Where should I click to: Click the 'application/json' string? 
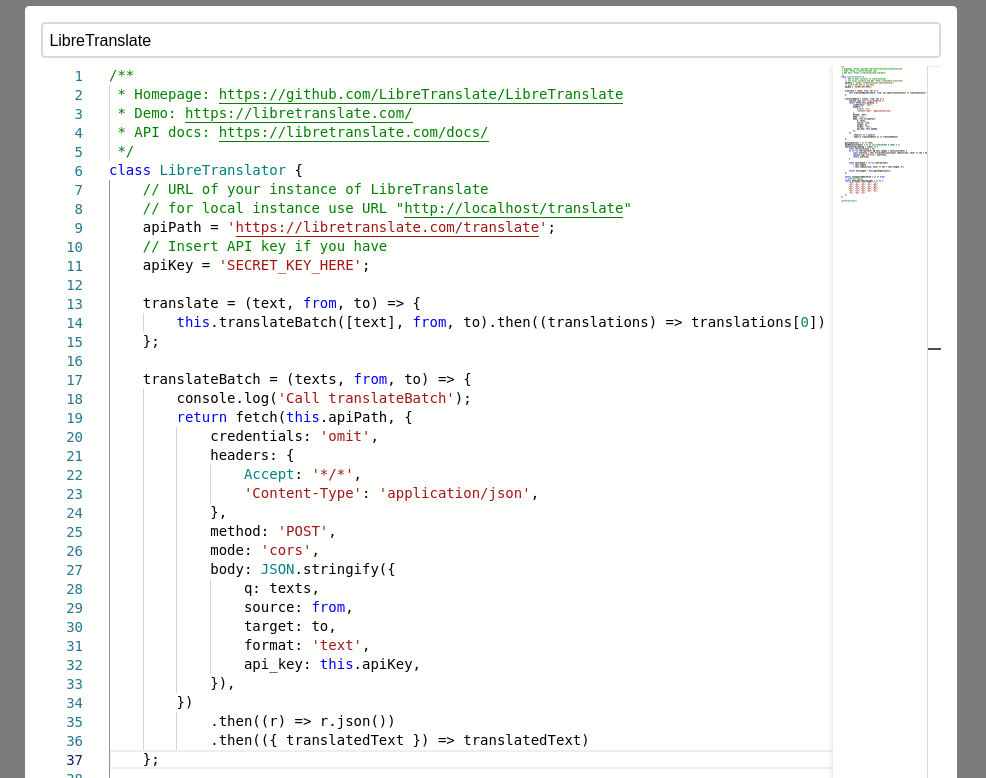(x=455, y=493)
